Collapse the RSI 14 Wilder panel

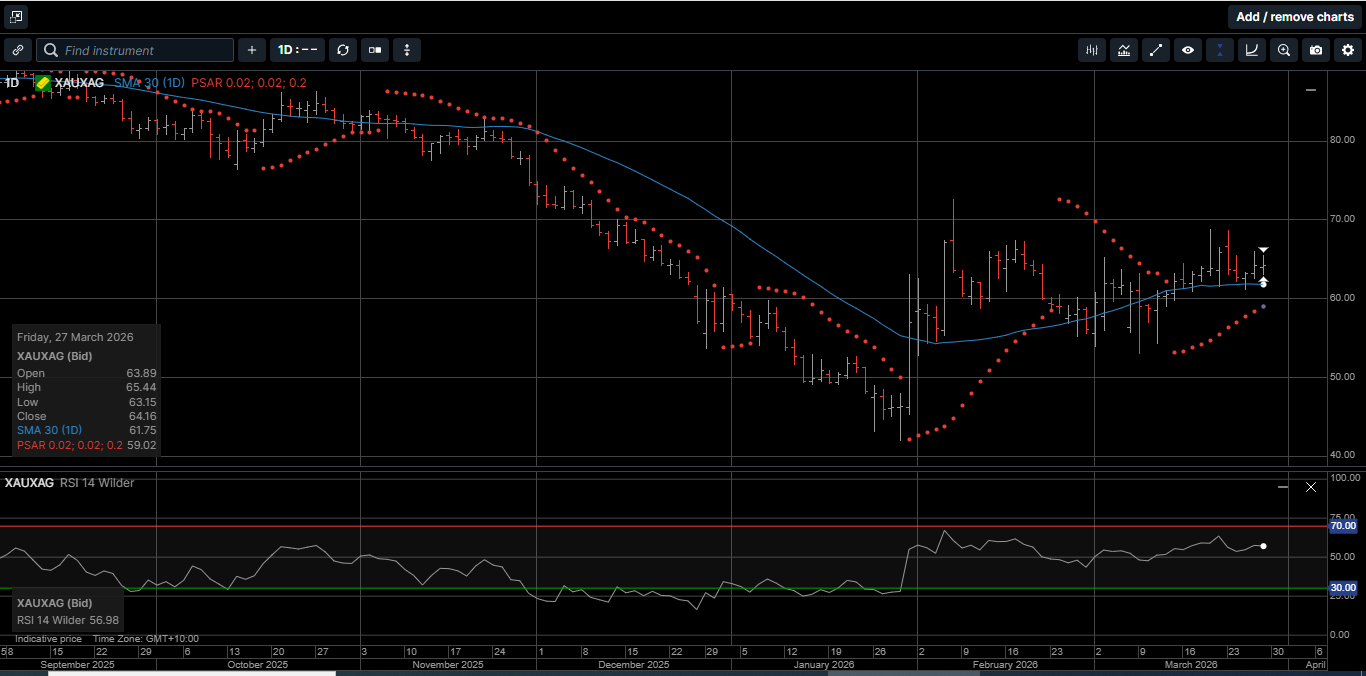(1281, 488)
